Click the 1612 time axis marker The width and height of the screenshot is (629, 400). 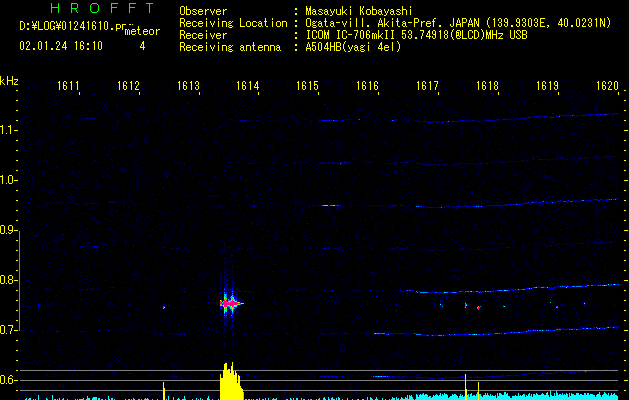coord(128,86)
